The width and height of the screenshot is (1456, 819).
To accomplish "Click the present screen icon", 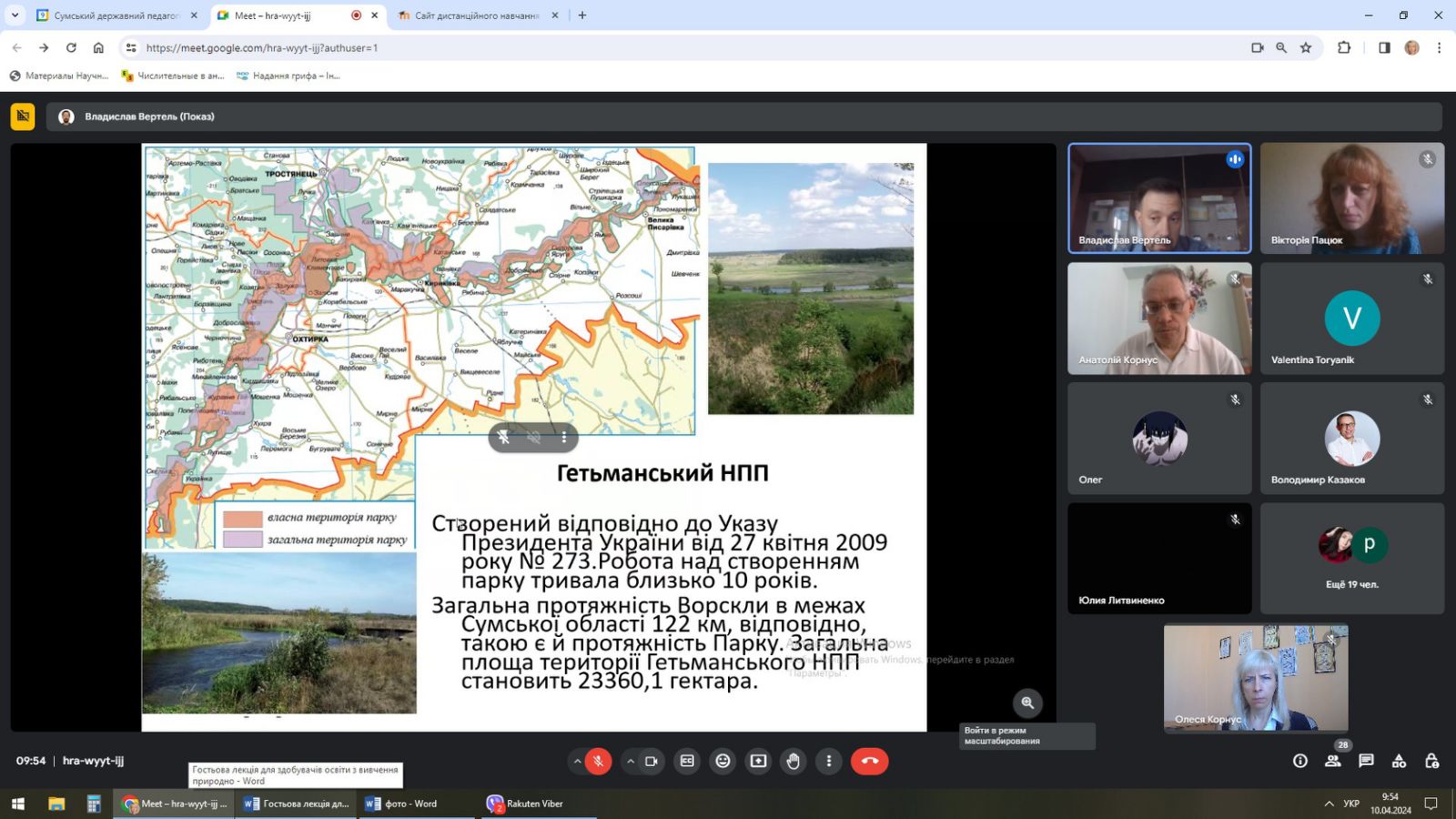I will (758, 761).
